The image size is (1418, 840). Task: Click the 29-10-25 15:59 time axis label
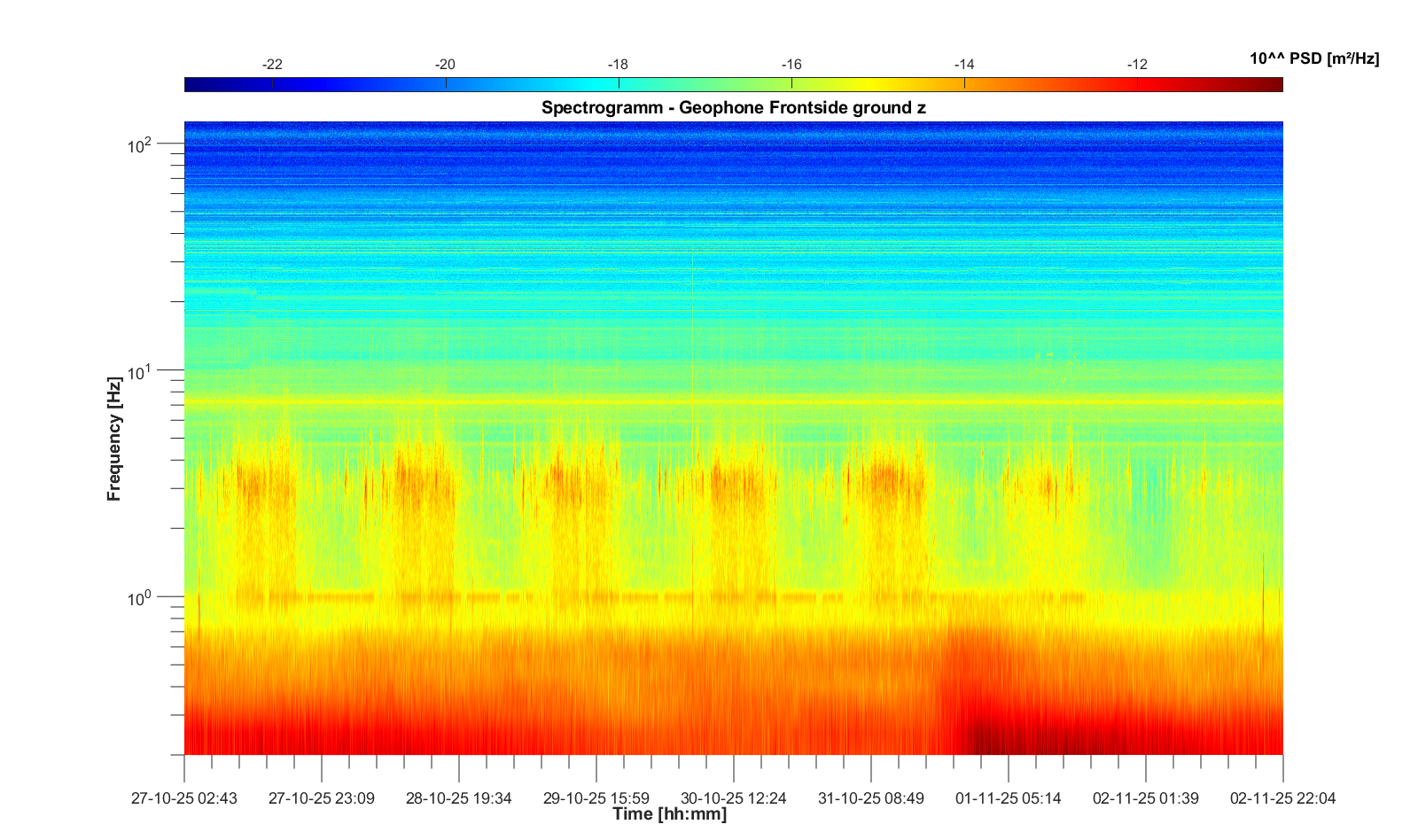pos(596,798)
